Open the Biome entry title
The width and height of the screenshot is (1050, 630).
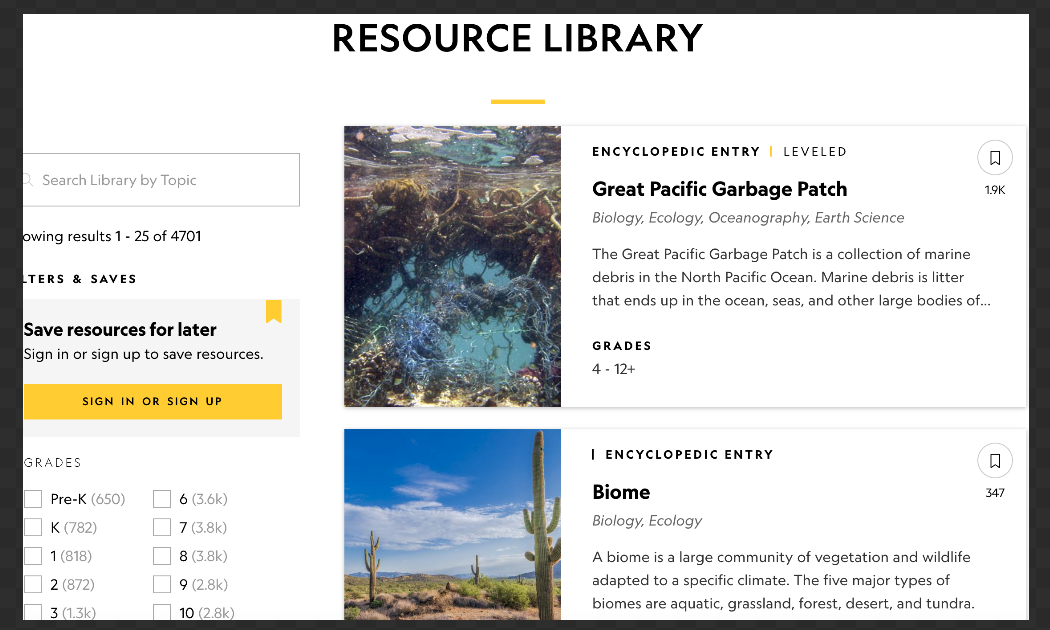[621, 492]
